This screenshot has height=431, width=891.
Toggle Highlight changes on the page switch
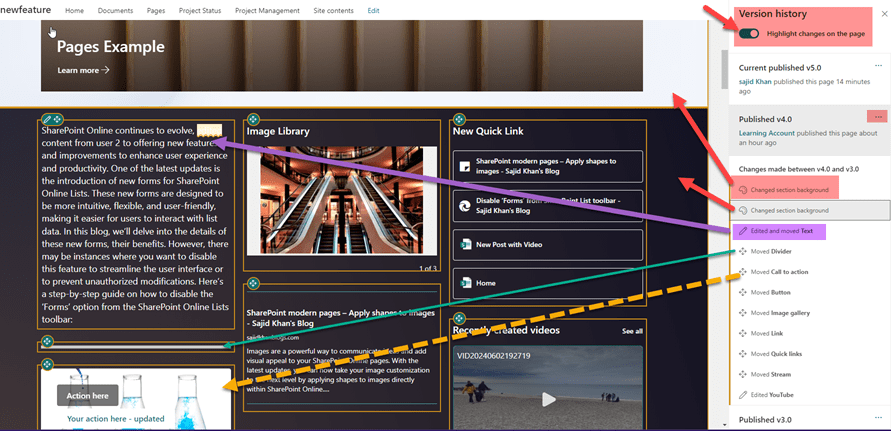click(x=750, y=34)
